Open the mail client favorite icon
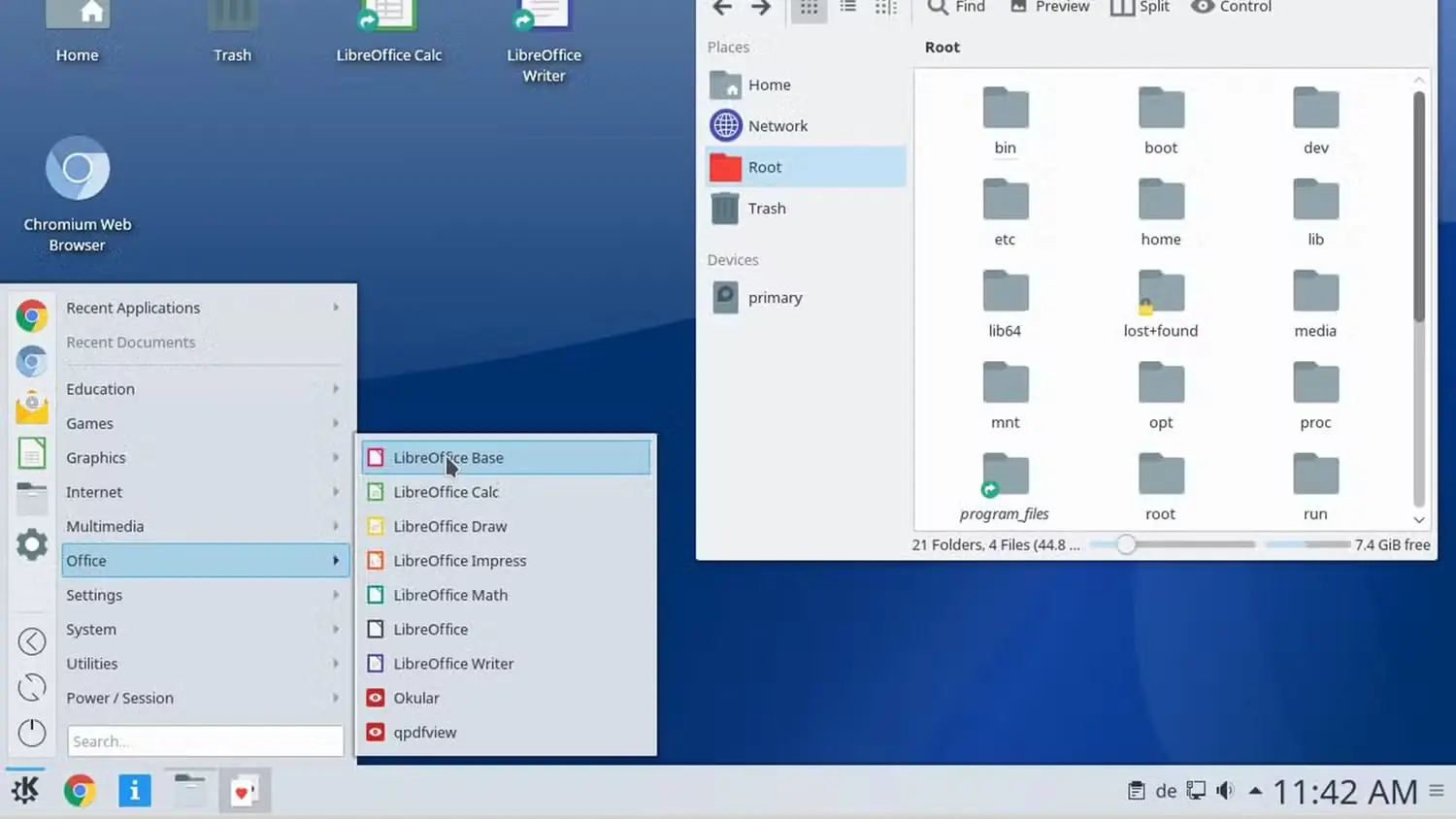1456x819 pixels. tap(32, 407)
